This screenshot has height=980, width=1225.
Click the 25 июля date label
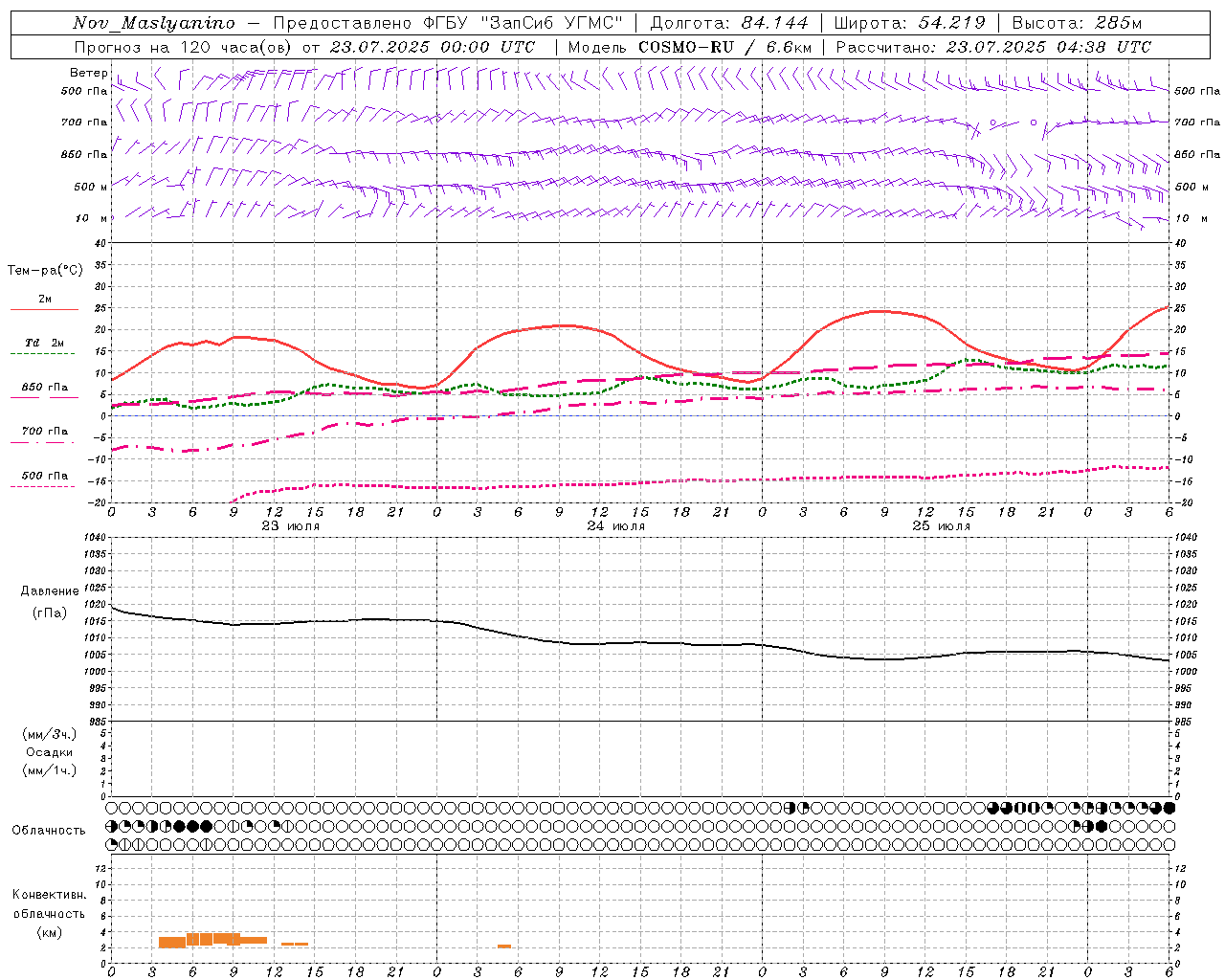tap(941, 526)
